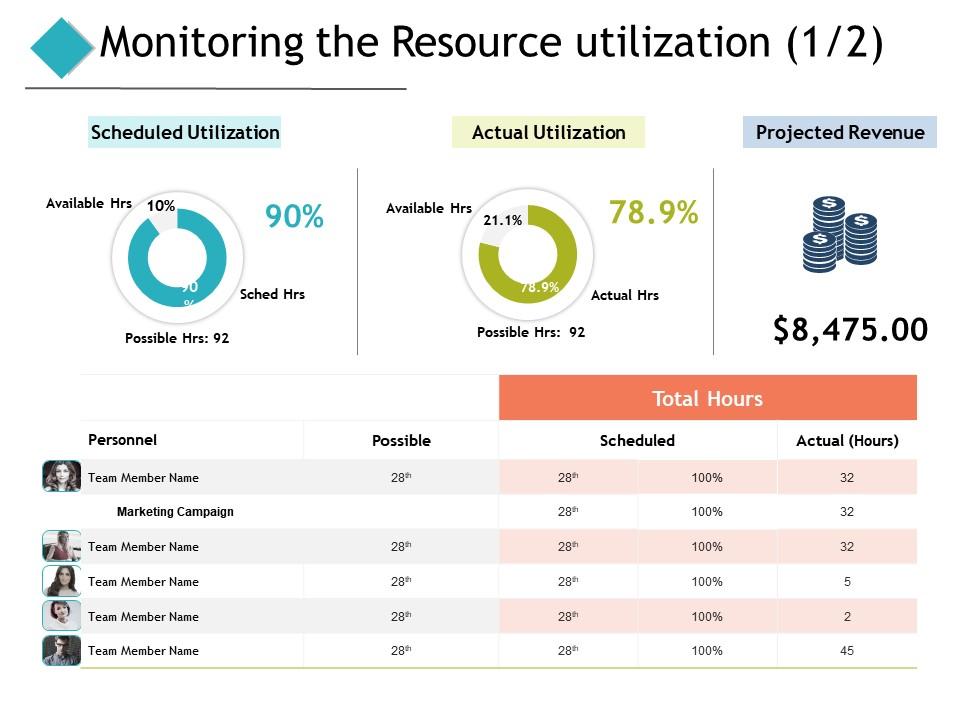Select the slide title text

tap(492, 45)
